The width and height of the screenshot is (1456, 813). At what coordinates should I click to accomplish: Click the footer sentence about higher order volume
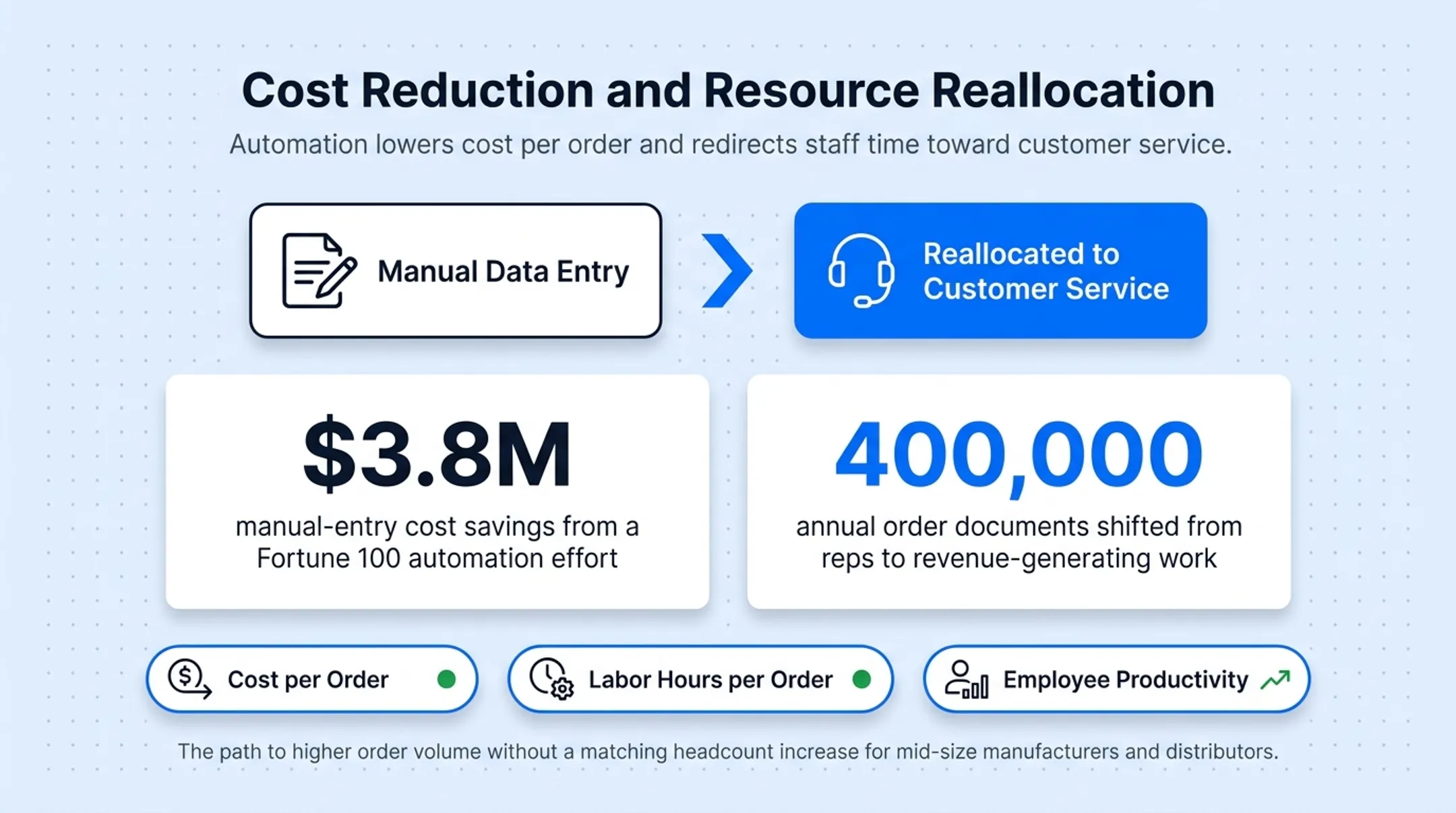coord(728,751)
